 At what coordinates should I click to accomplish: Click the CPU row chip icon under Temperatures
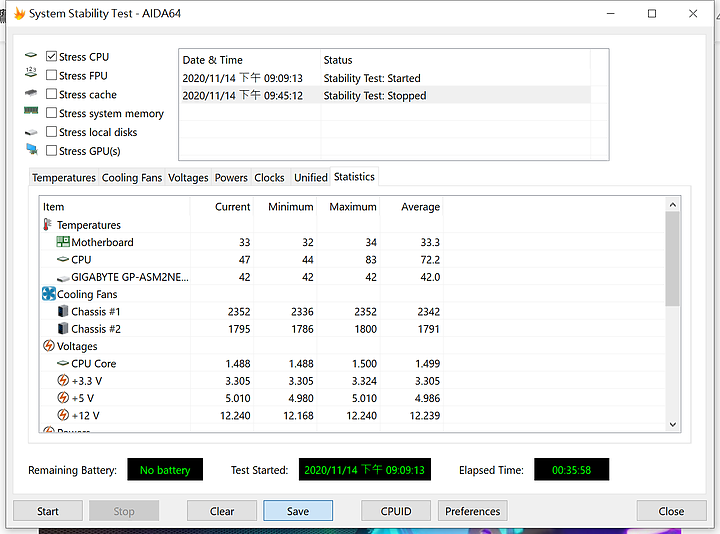click(x=63, y=259)
